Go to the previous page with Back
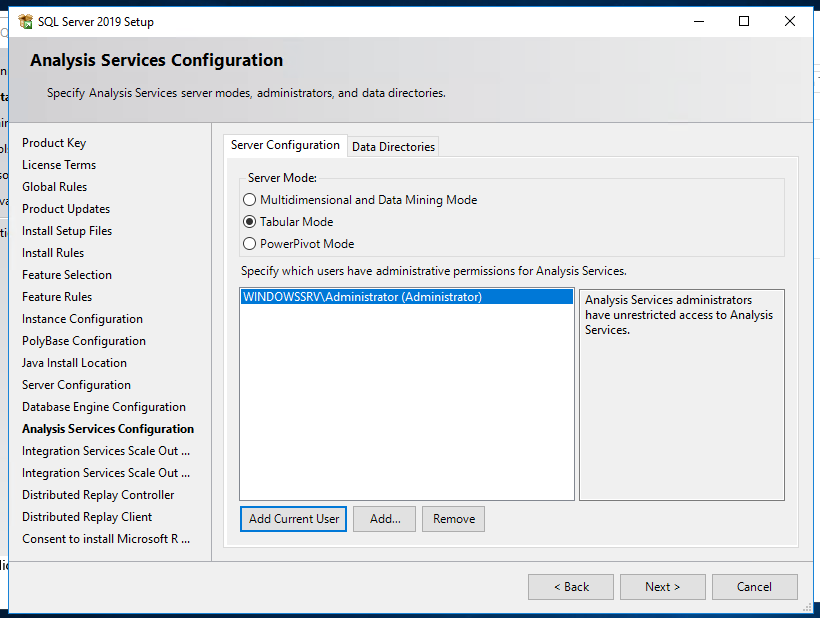820x618 pixels. tap(571, 587)
